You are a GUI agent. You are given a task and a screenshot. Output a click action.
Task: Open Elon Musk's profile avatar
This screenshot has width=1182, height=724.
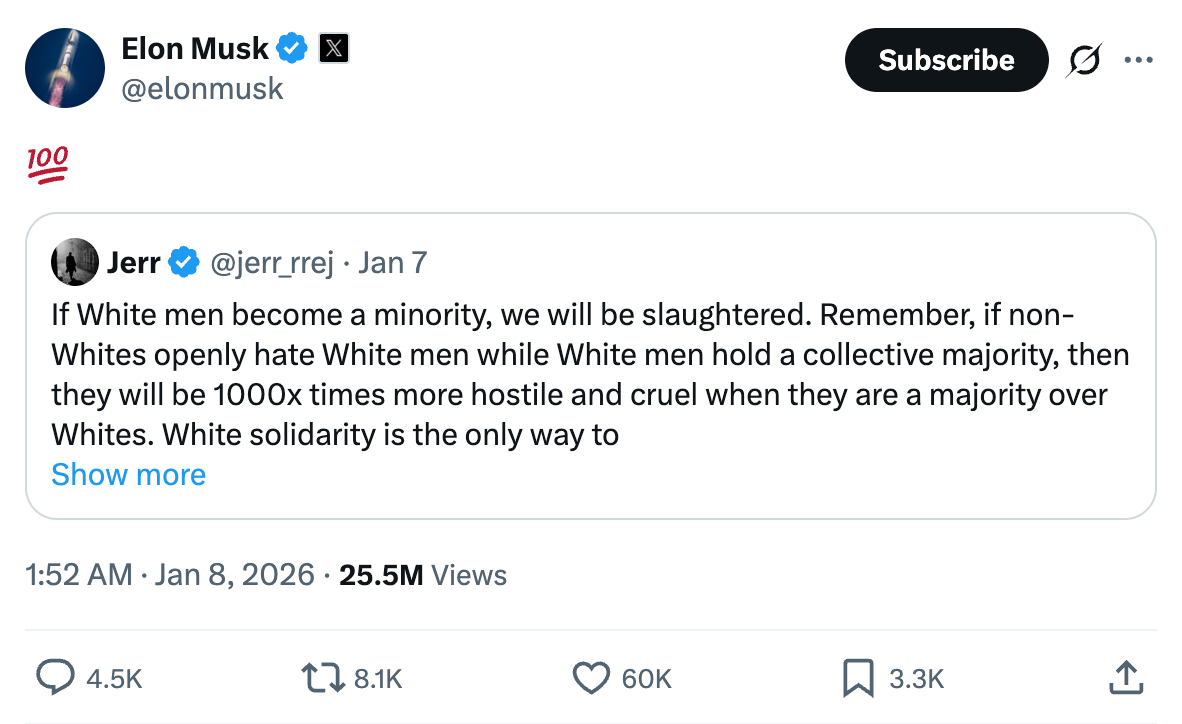tap(65, 68)
